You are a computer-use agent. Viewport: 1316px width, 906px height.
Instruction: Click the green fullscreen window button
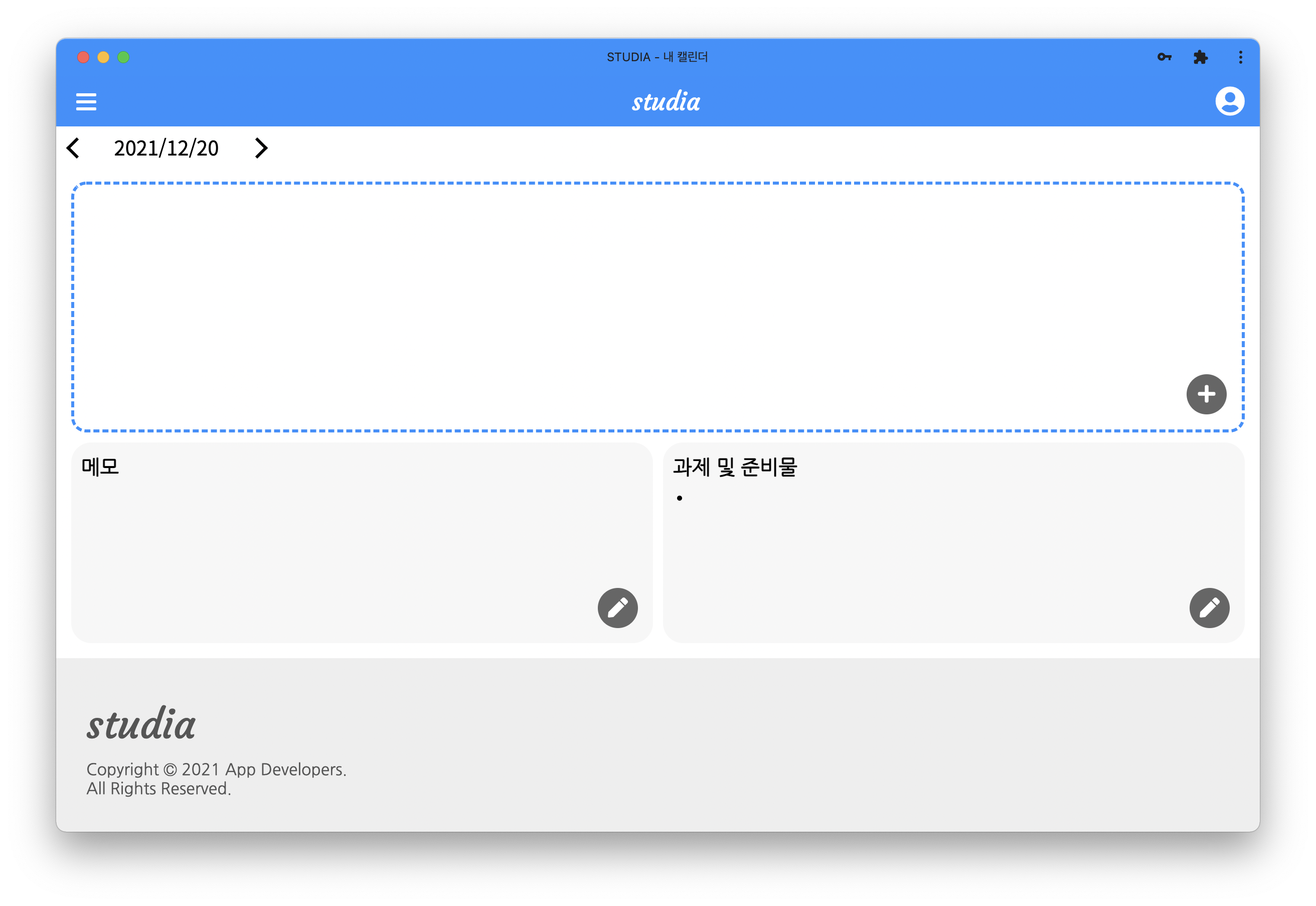tap(123, 57)
